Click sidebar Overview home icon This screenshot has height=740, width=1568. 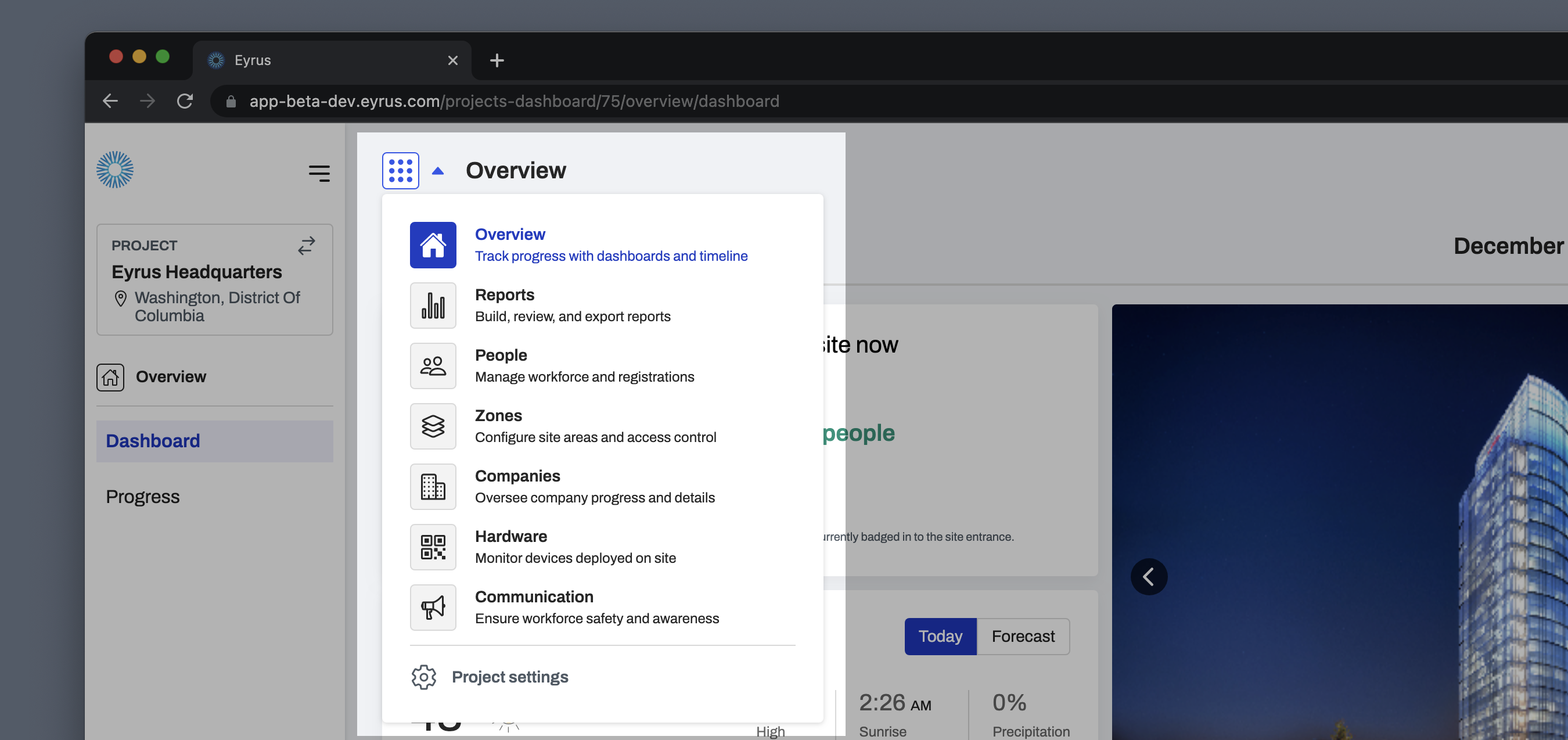[x=110, y=377]
